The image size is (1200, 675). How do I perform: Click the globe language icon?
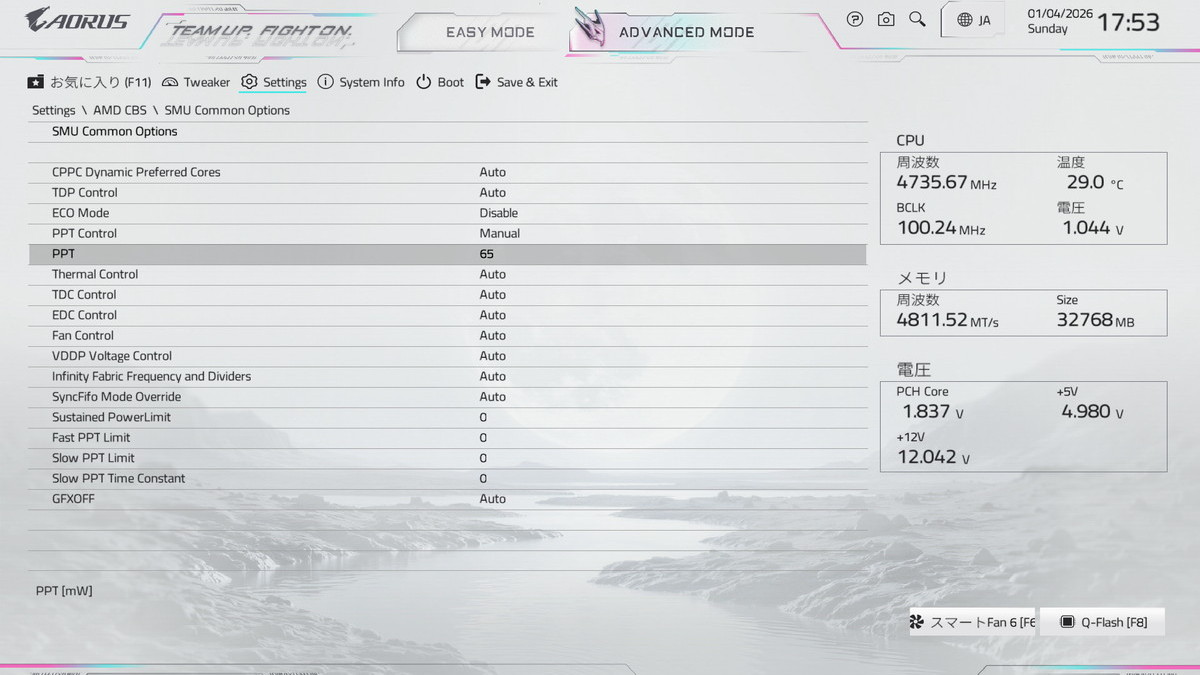pos(964,20)
